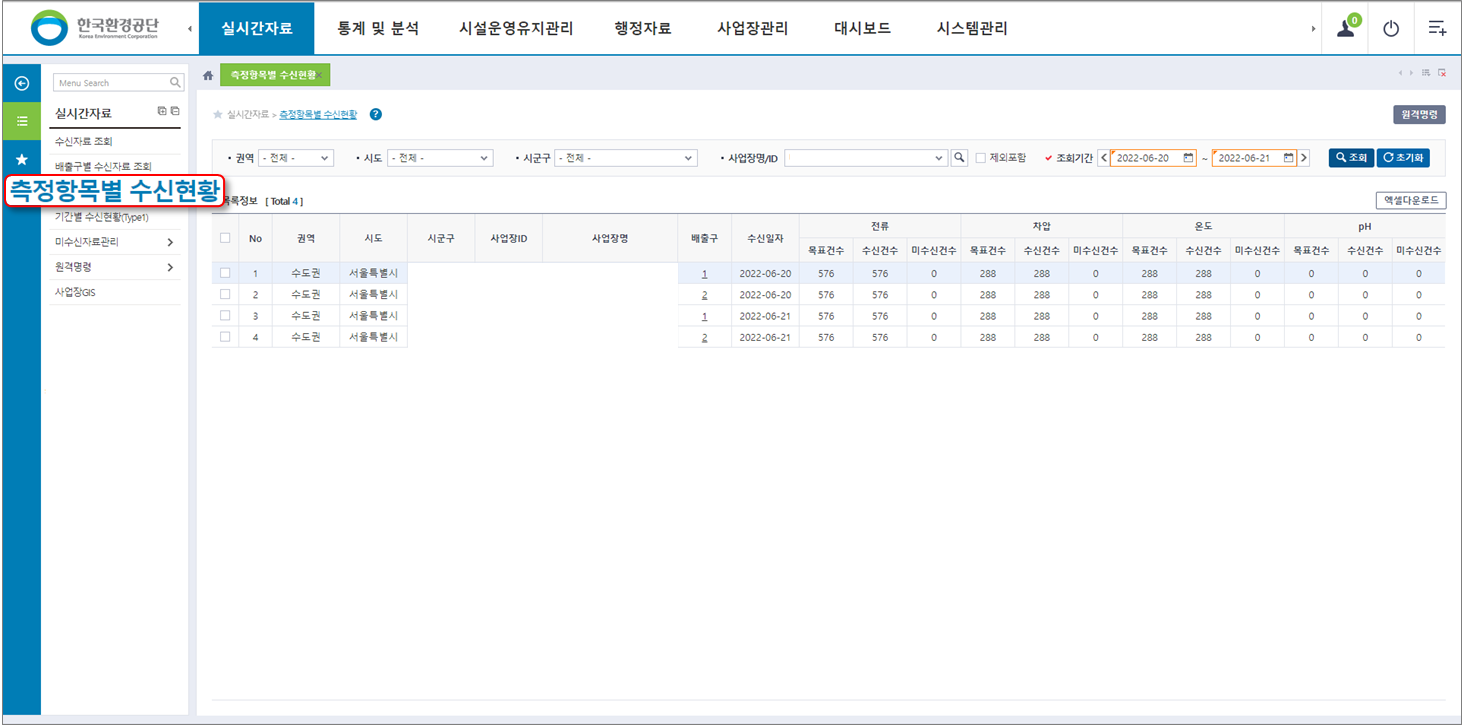
Task: Click the 사업장명/ID search magnifier button
Action: (x=959, y=158)
